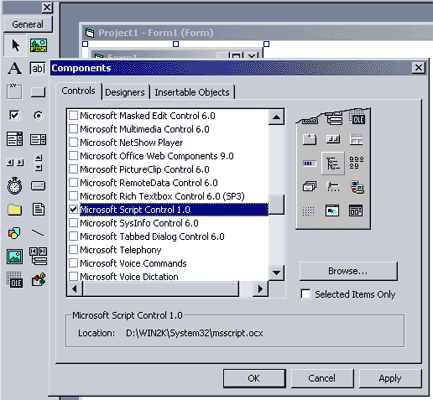Enable the Selected Items Only checkbox

[306, 294]
